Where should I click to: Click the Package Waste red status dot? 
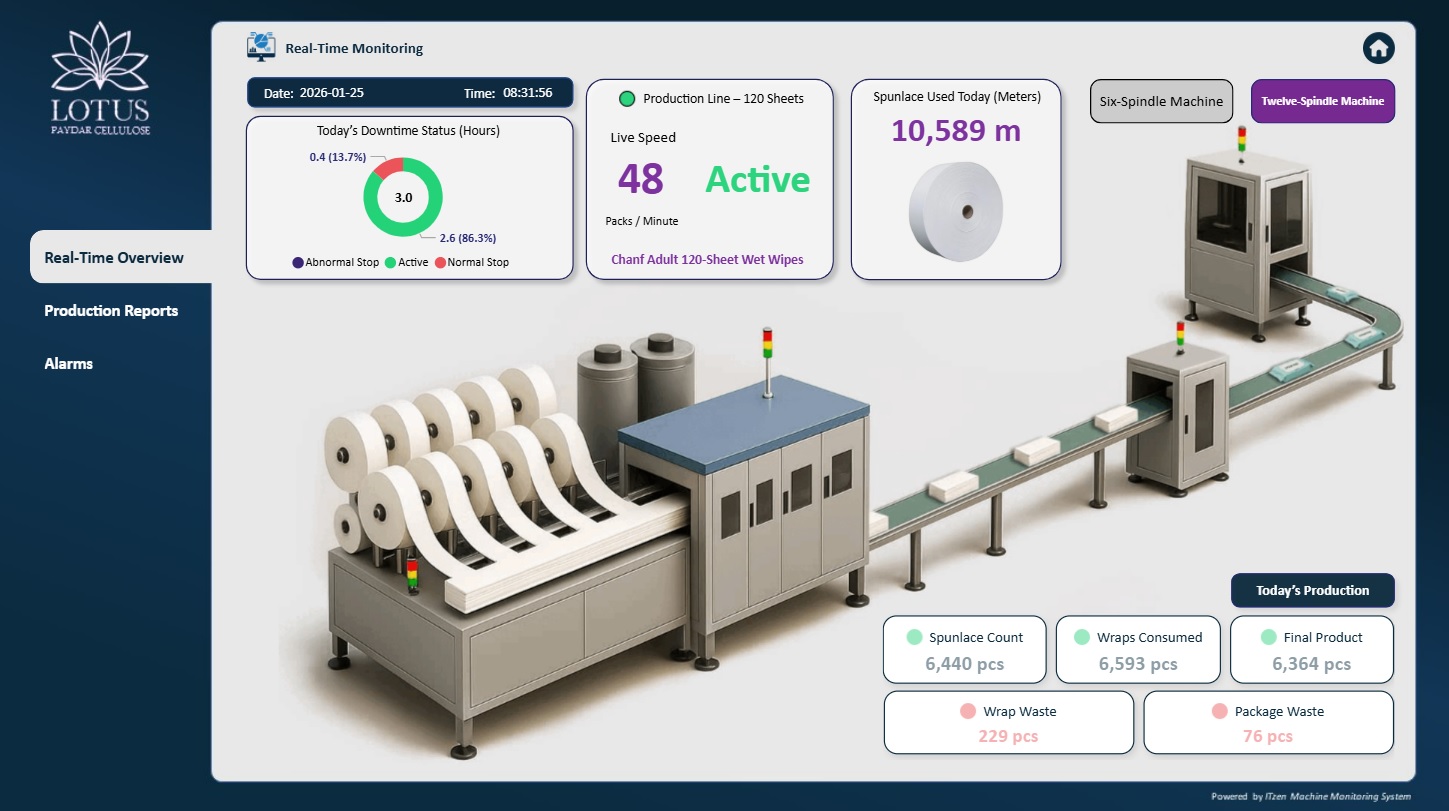coord(1218,711)
